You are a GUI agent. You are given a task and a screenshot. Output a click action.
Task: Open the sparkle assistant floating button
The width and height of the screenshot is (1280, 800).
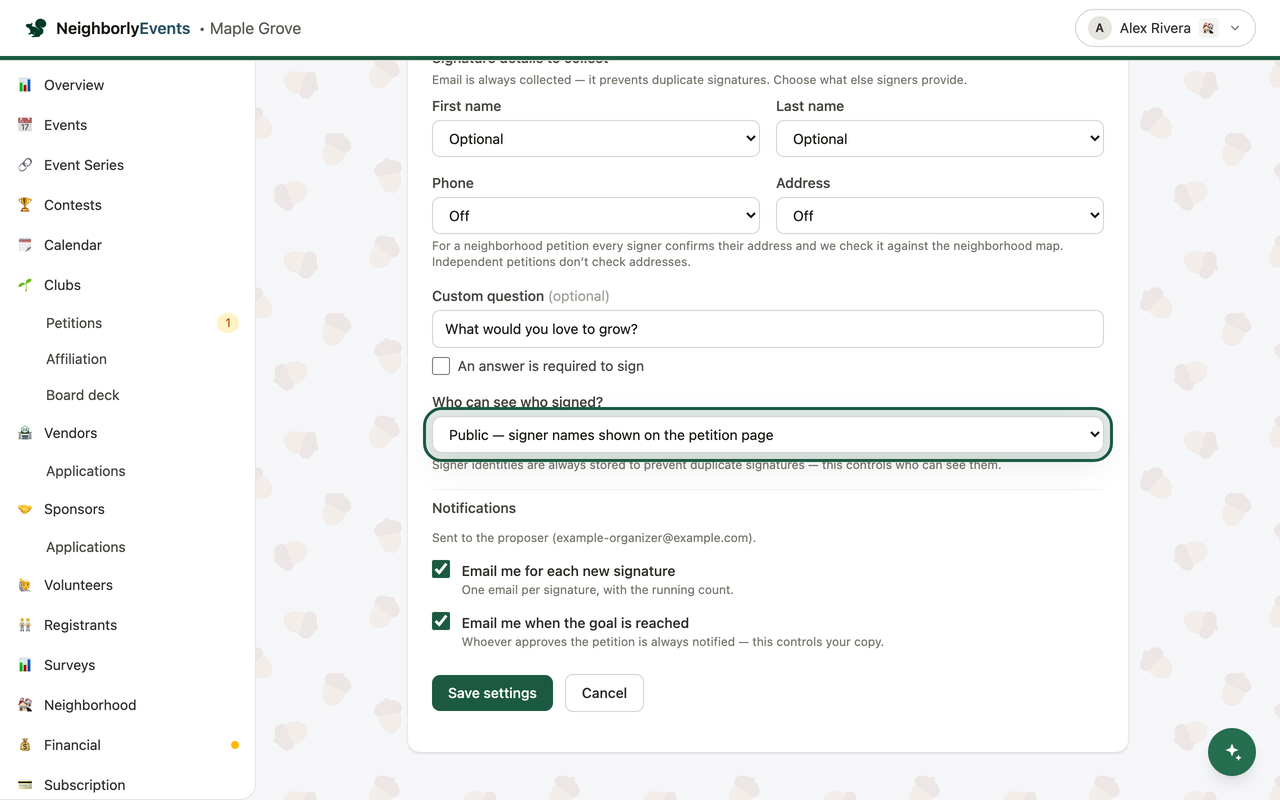[x=1232, y=752]
